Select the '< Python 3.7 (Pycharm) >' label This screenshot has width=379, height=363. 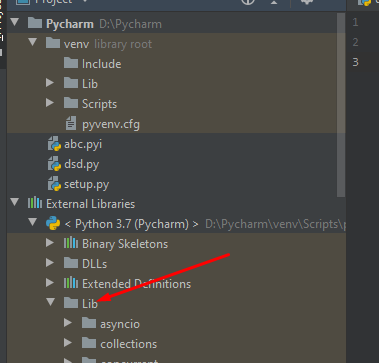coord(132,224)
